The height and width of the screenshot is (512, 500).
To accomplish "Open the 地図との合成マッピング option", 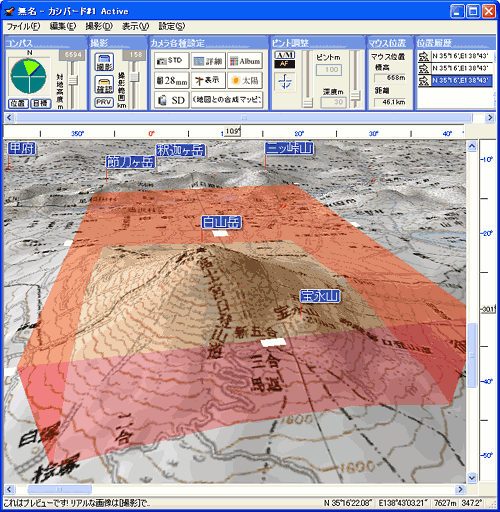I will click(227, 100).
